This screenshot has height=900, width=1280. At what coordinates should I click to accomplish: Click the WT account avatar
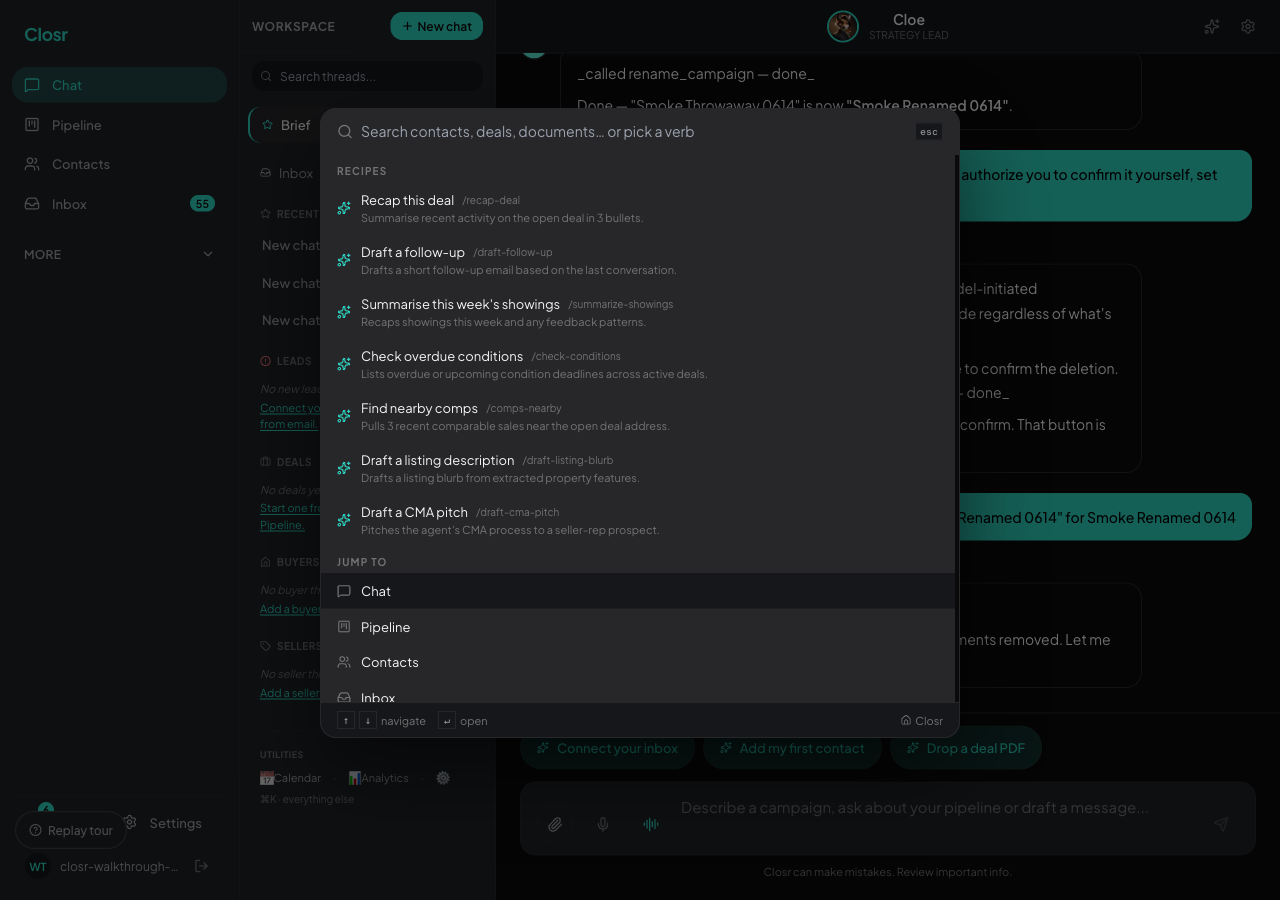click(x=37, y=866)
